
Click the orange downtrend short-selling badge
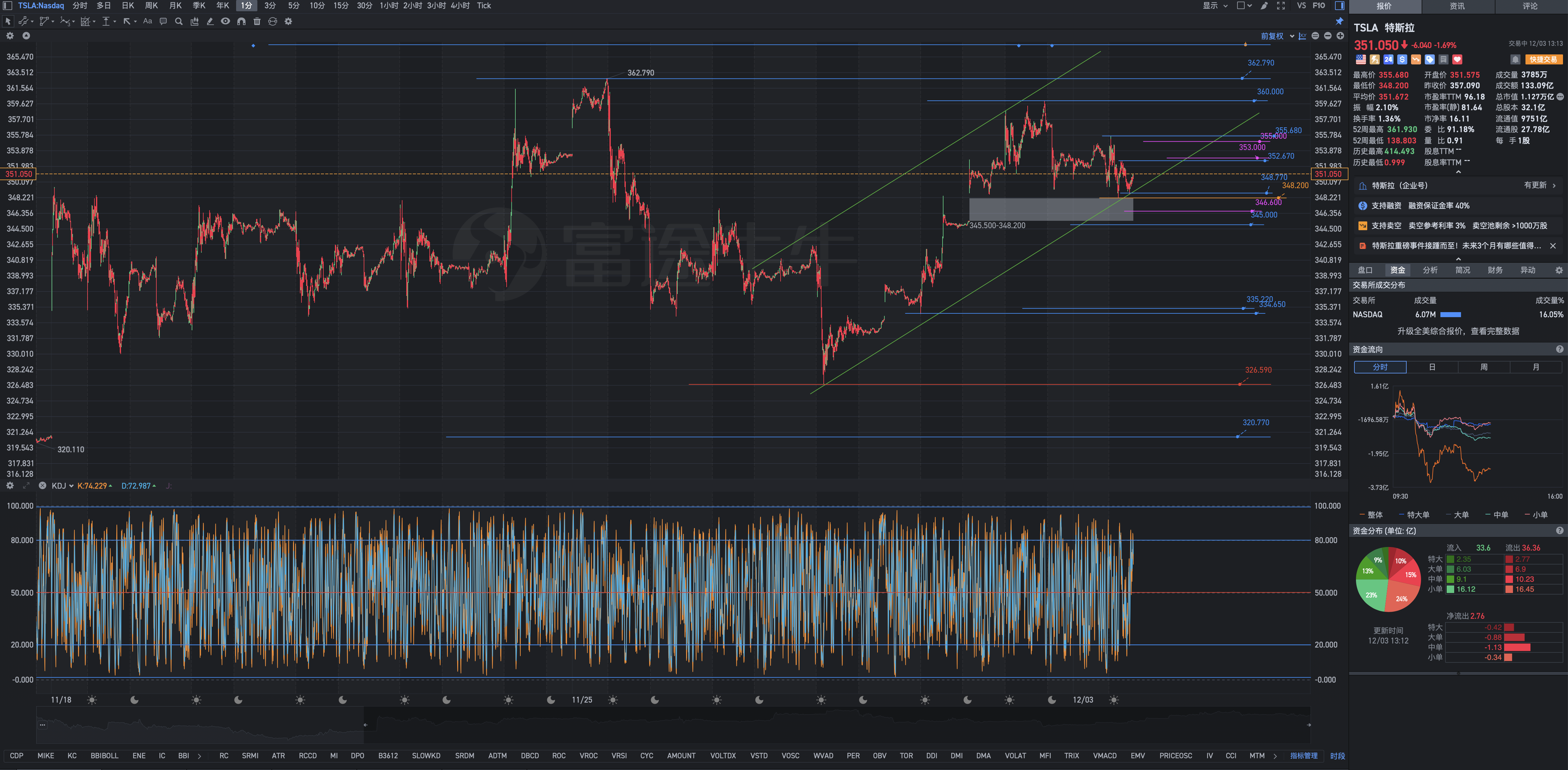(x=1416, y=60)
